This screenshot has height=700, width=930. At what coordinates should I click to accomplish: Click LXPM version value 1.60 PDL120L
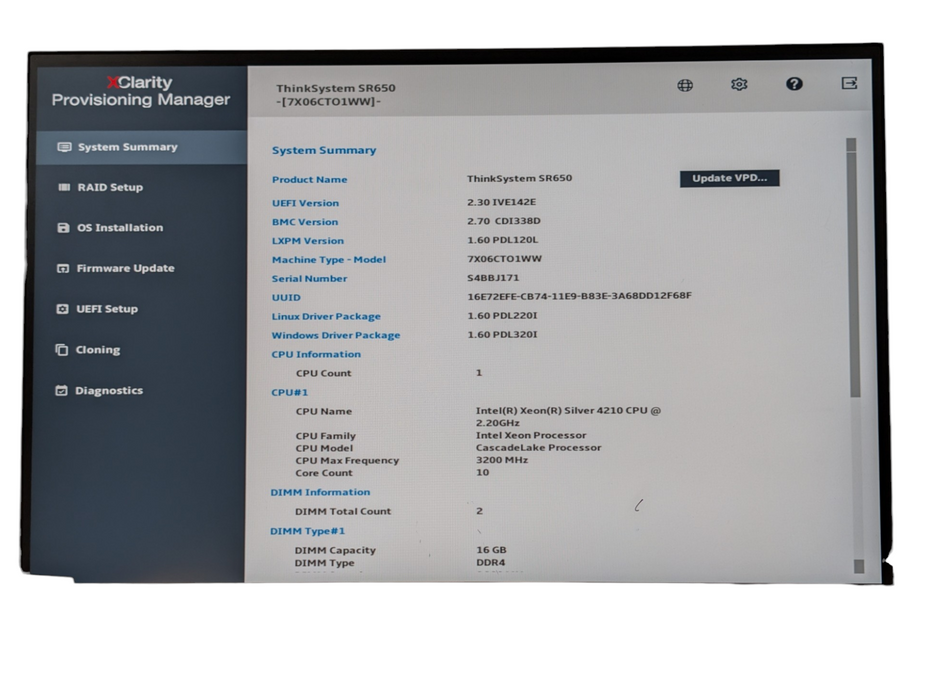(x=502, y=240)
